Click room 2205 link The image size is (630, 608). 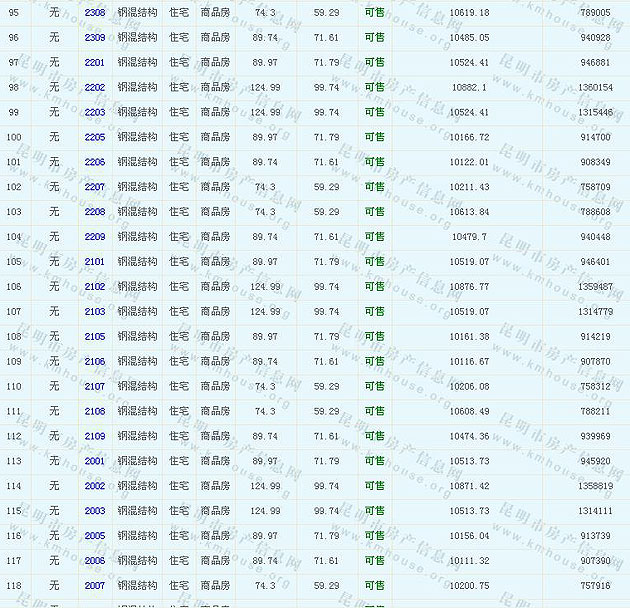point(94,137)
